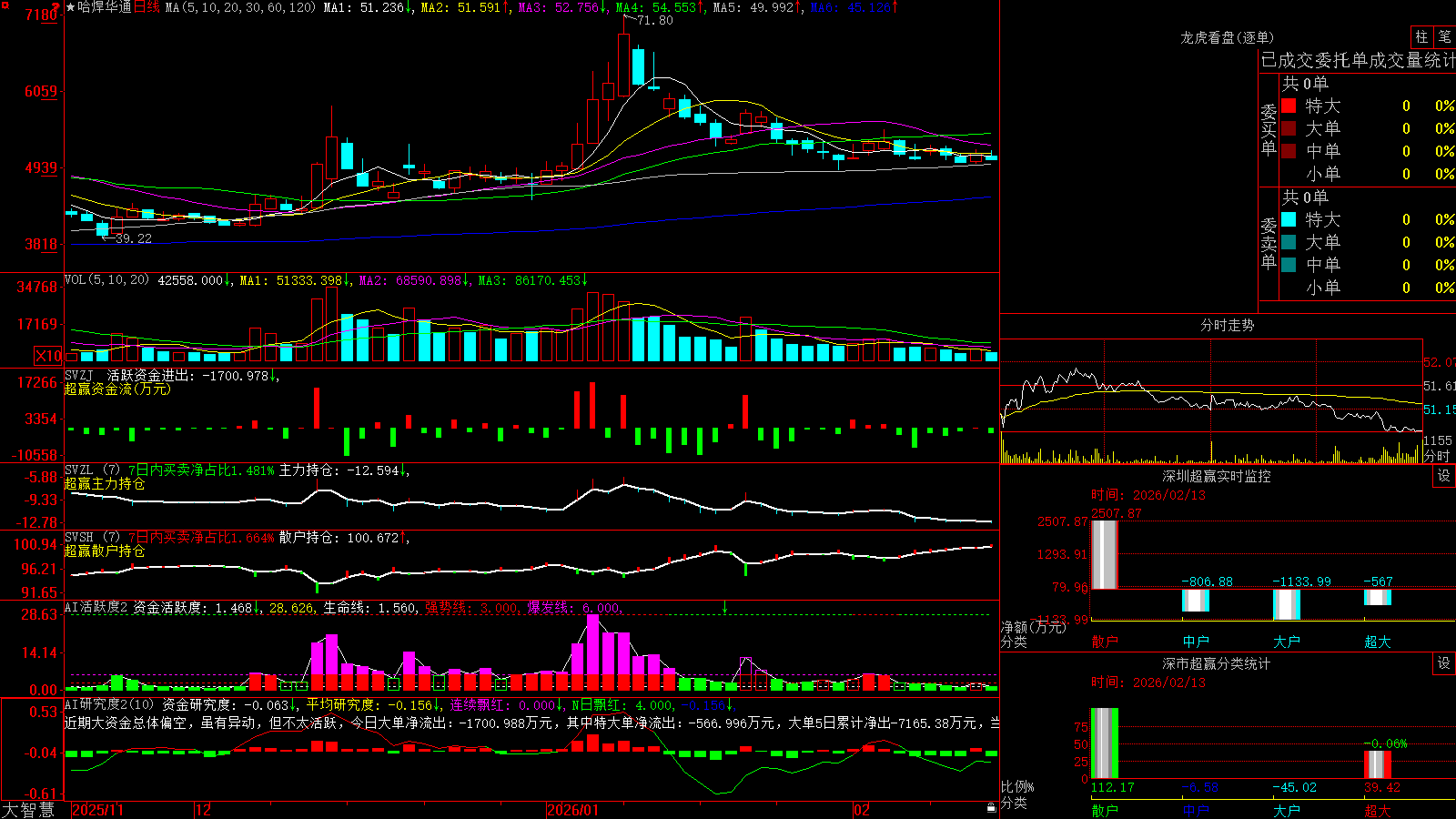
Task: Click the 39.22 low price annotation
Action: (133, 238)
